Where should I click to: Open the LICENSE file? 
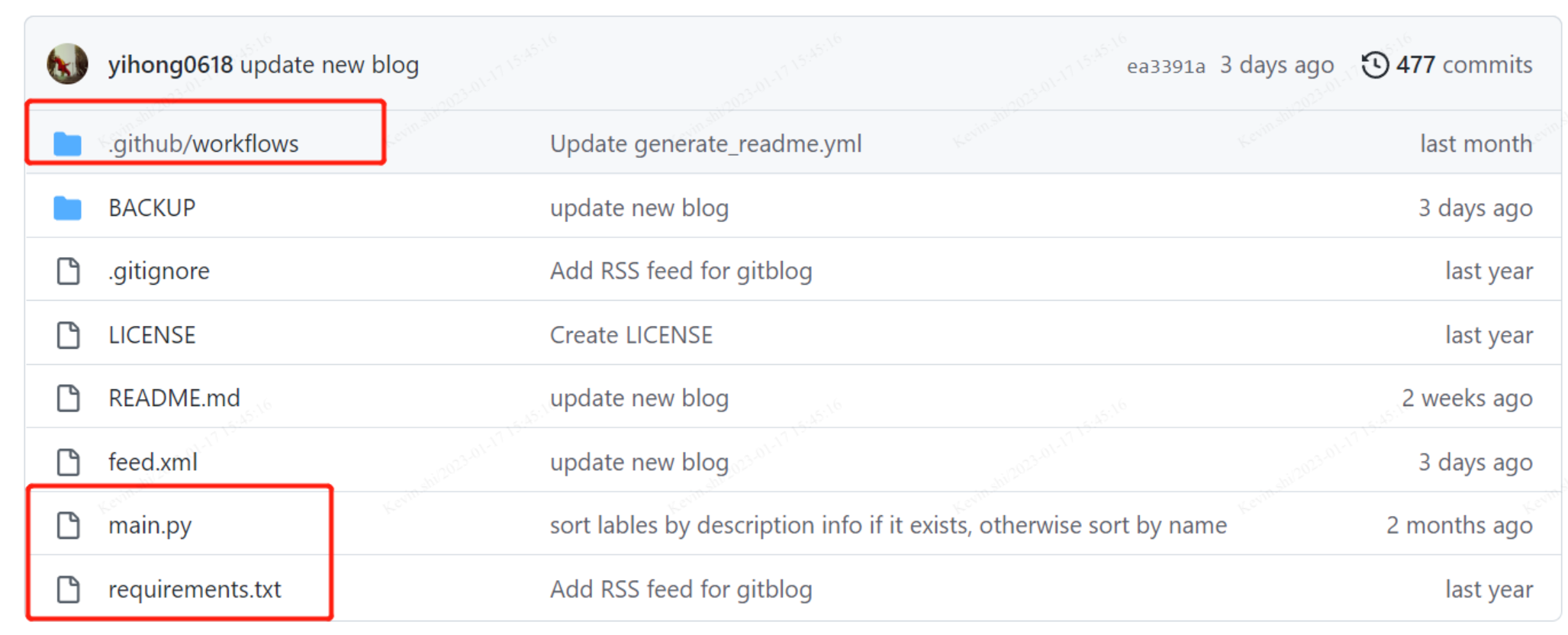(152, 334)
